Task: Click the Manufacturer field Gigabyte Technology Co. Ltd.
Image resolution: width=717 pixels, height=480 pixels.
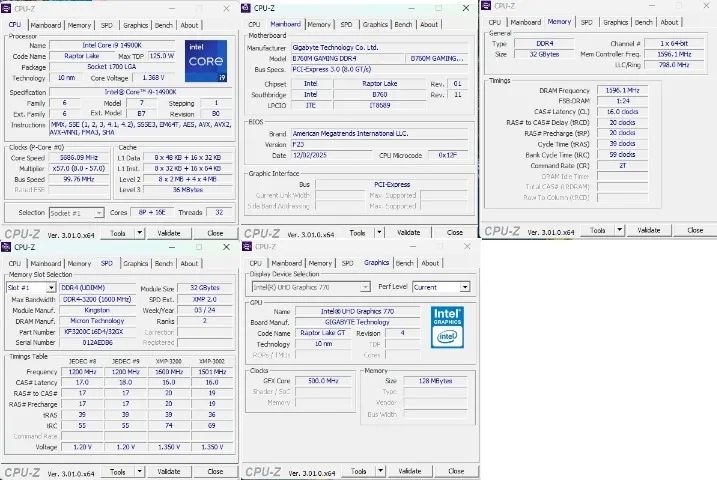Action: coord(380,47)
